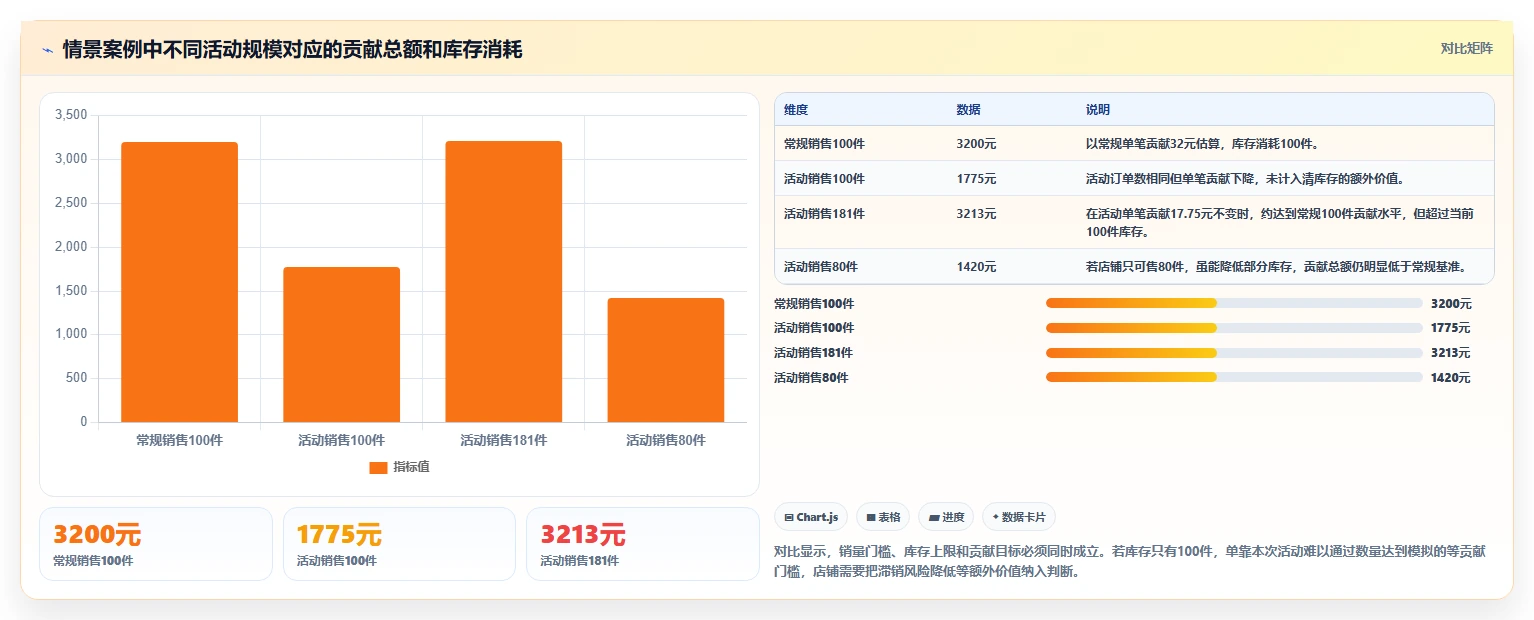Click the 数据卡片 tag chip
1534x620 pixels.
click(x=1019, y=517)
